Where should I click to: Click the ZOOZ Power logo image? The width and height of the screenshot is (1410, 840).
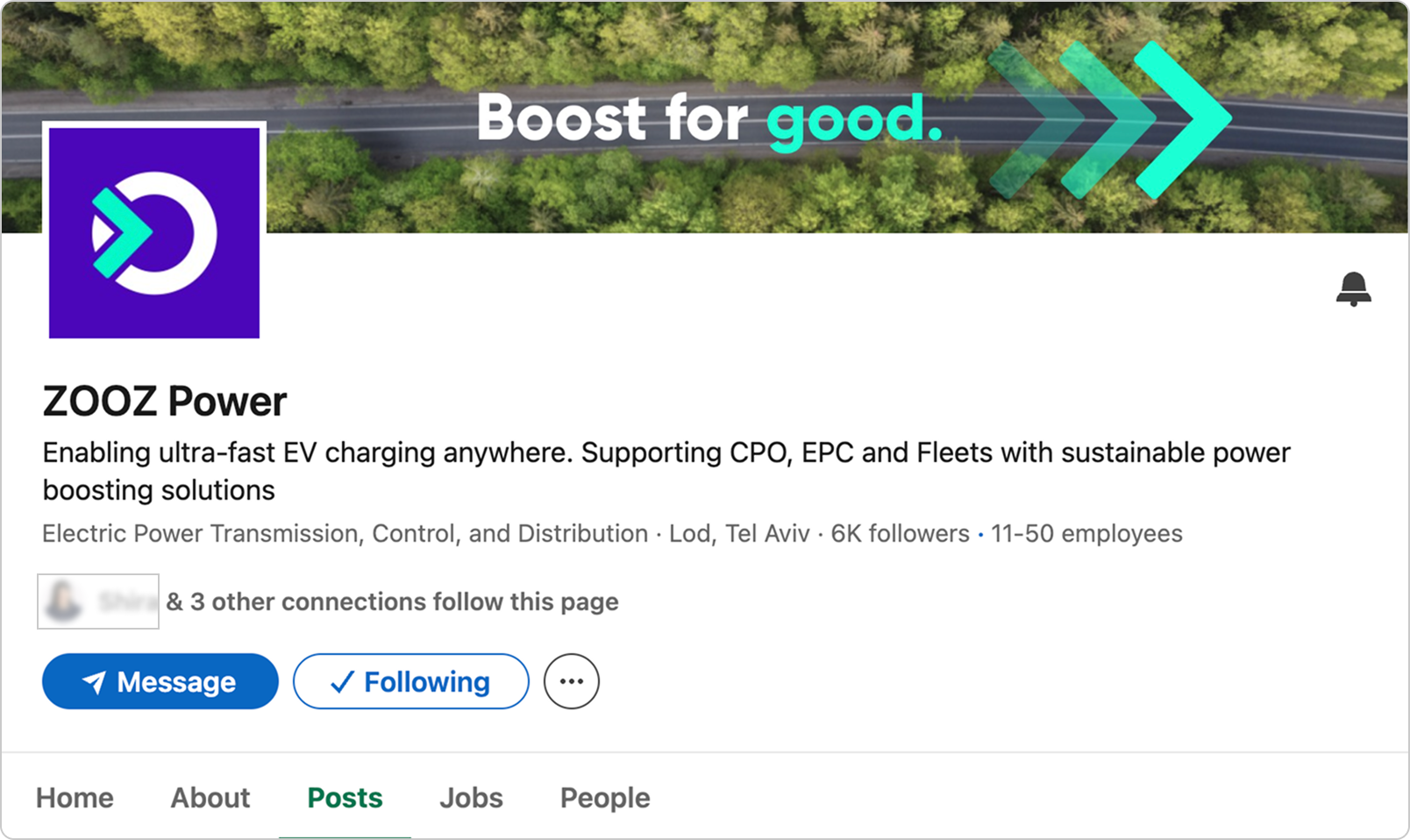tap(154, 232)
